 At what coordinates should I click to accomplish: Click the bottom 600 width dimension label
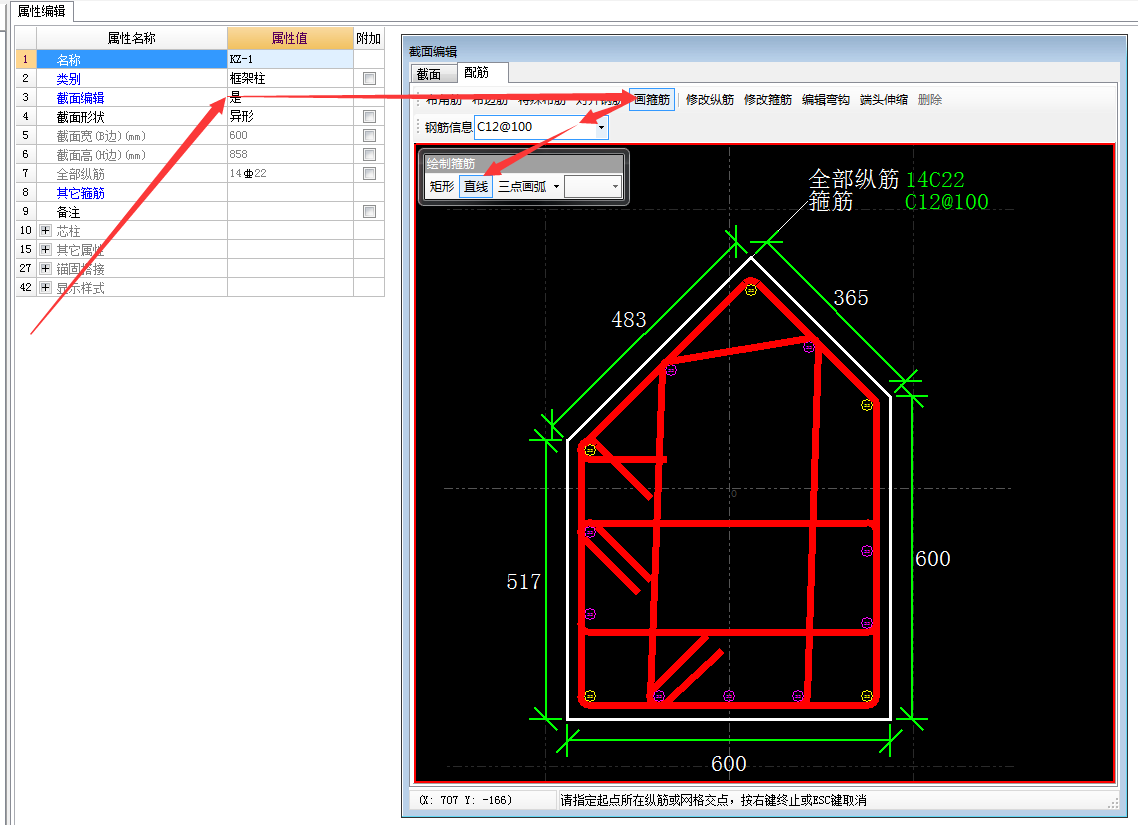729,763
